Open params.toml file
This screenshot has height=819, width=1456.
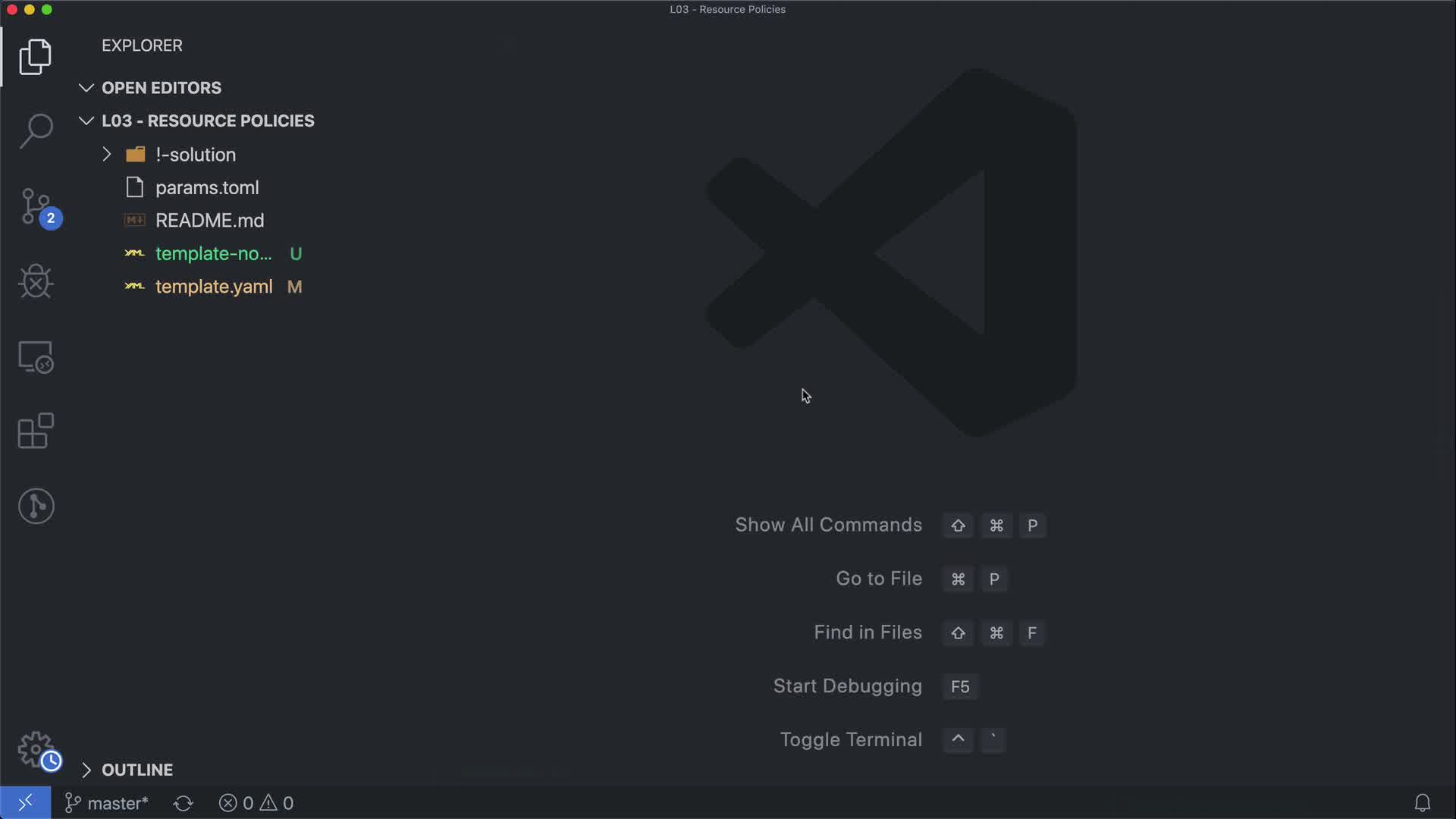coord(206,187)
